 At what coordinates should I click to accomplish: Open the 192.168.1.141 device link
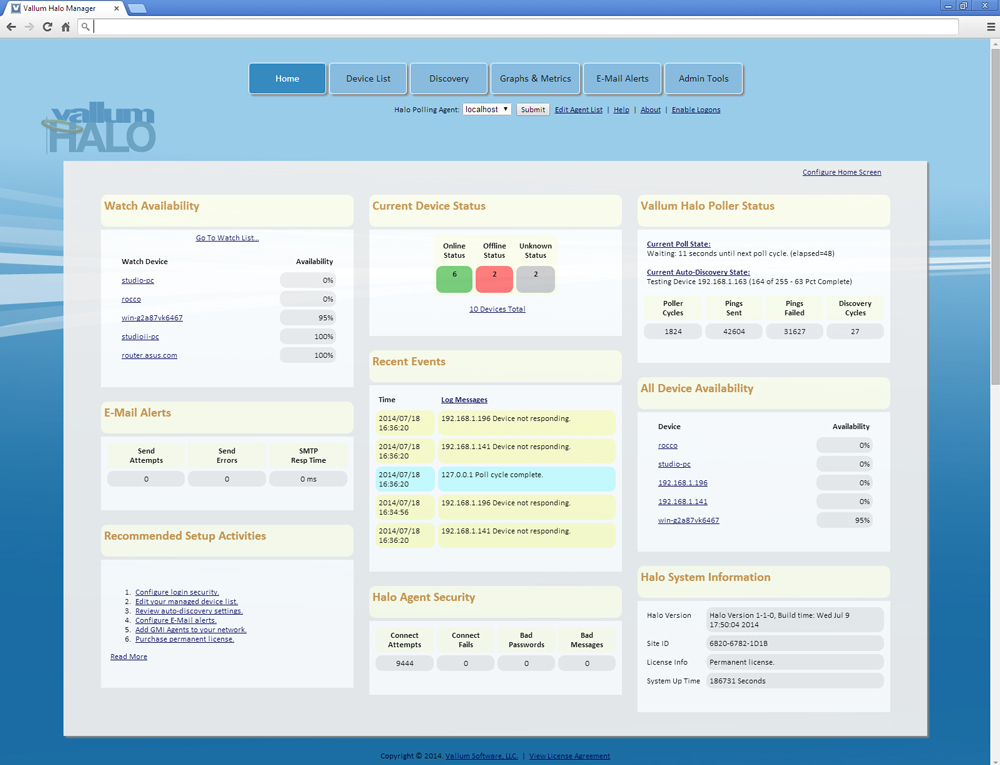(682, 502)
